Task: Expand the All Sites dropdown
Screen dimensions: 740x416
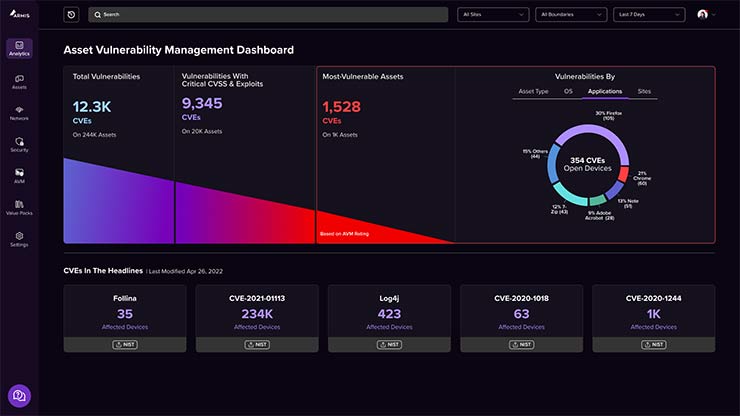Action: pos(492,15)
